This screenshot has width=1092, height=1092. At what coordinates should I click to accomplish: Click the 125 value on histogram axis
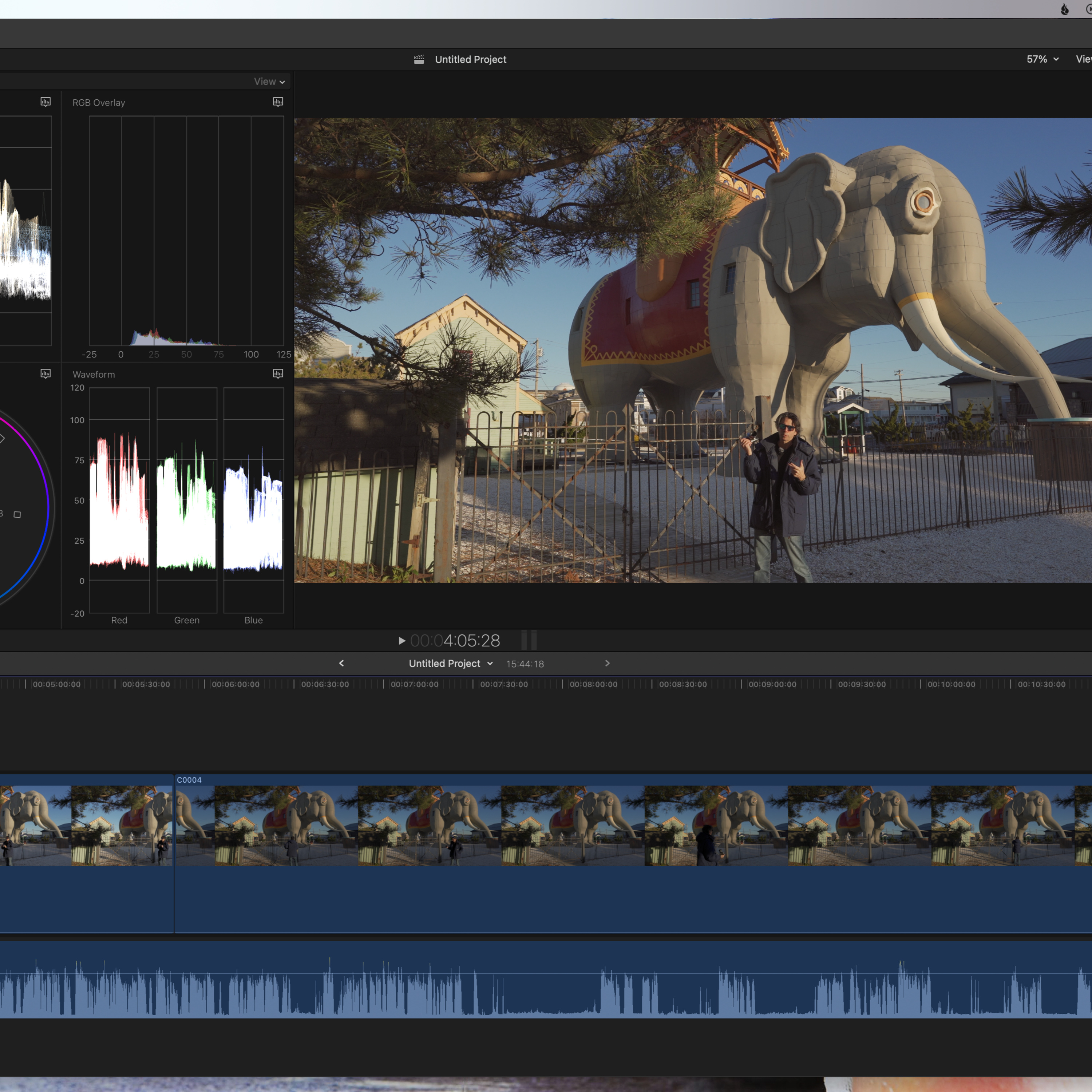click(284, 355)
